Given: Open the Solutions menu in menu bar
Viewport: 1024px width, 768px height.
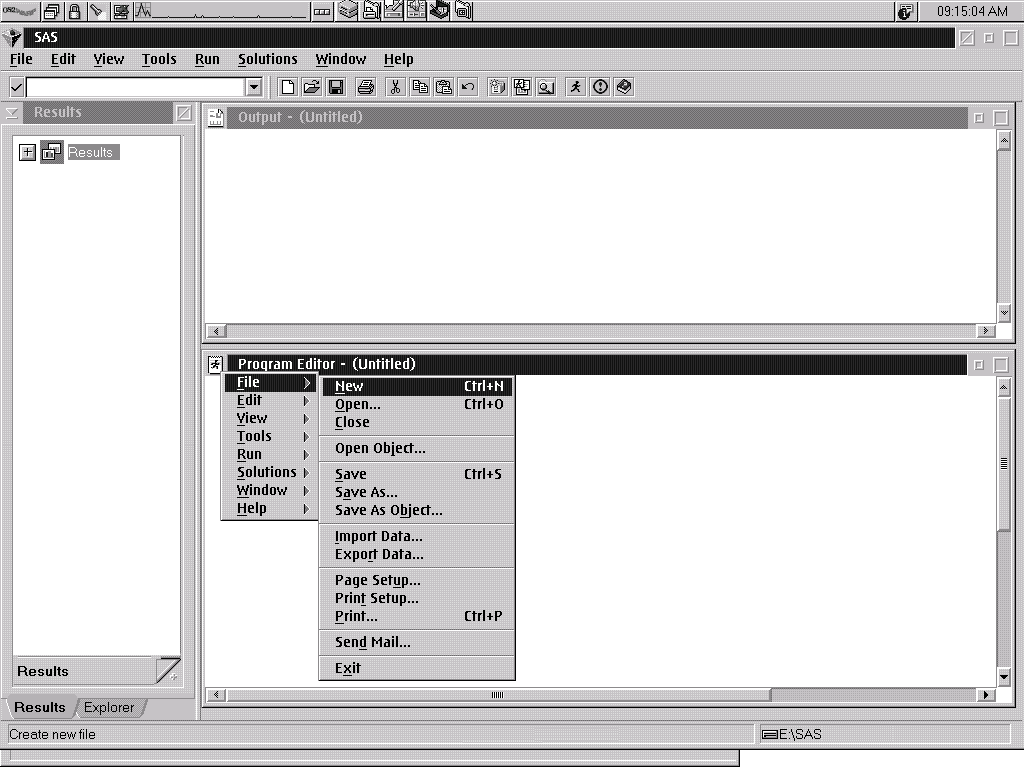Looking at the screenshot, I should (267, 59).
